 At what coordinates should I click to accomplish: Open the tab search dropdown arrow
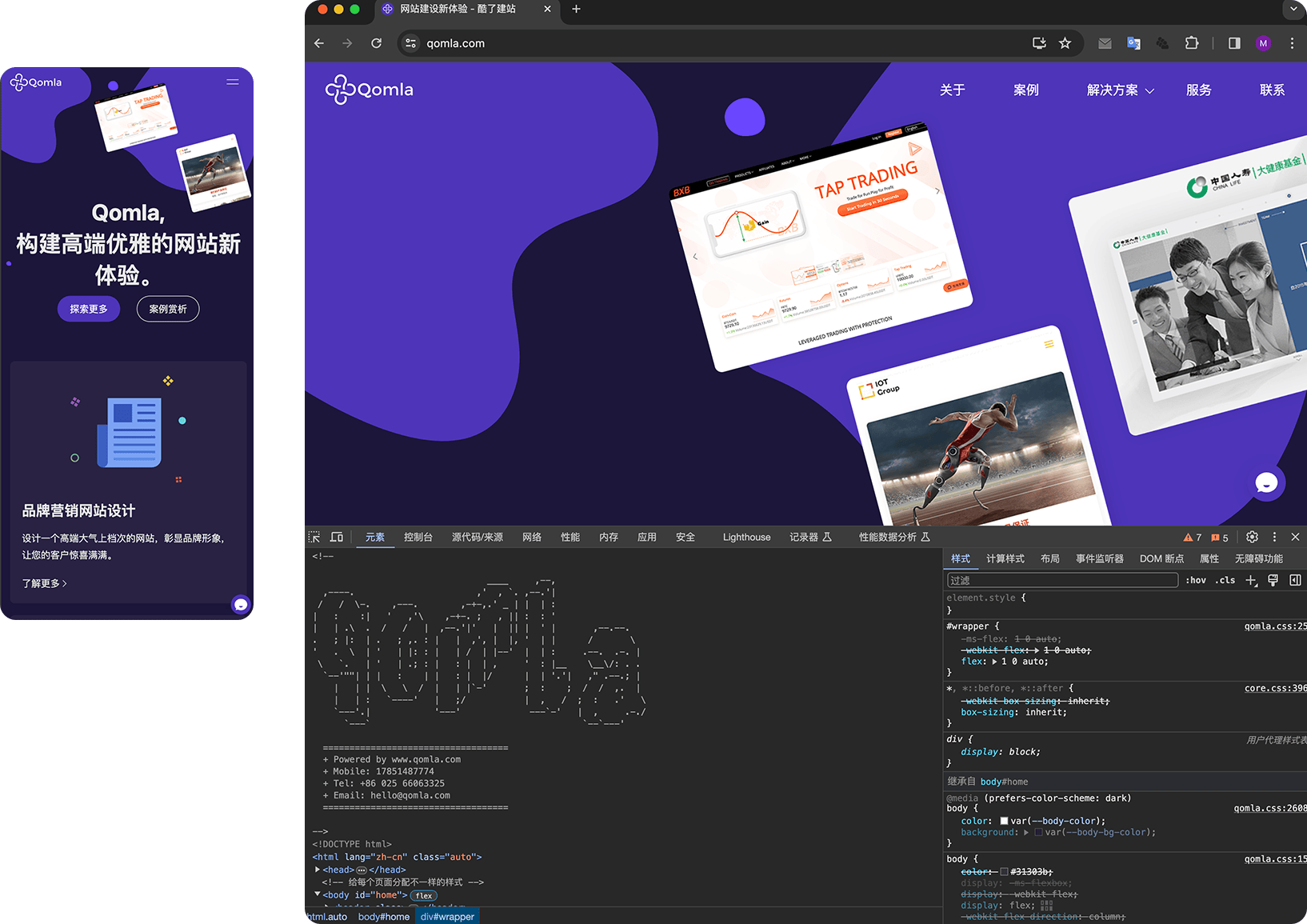[1293, 9]
